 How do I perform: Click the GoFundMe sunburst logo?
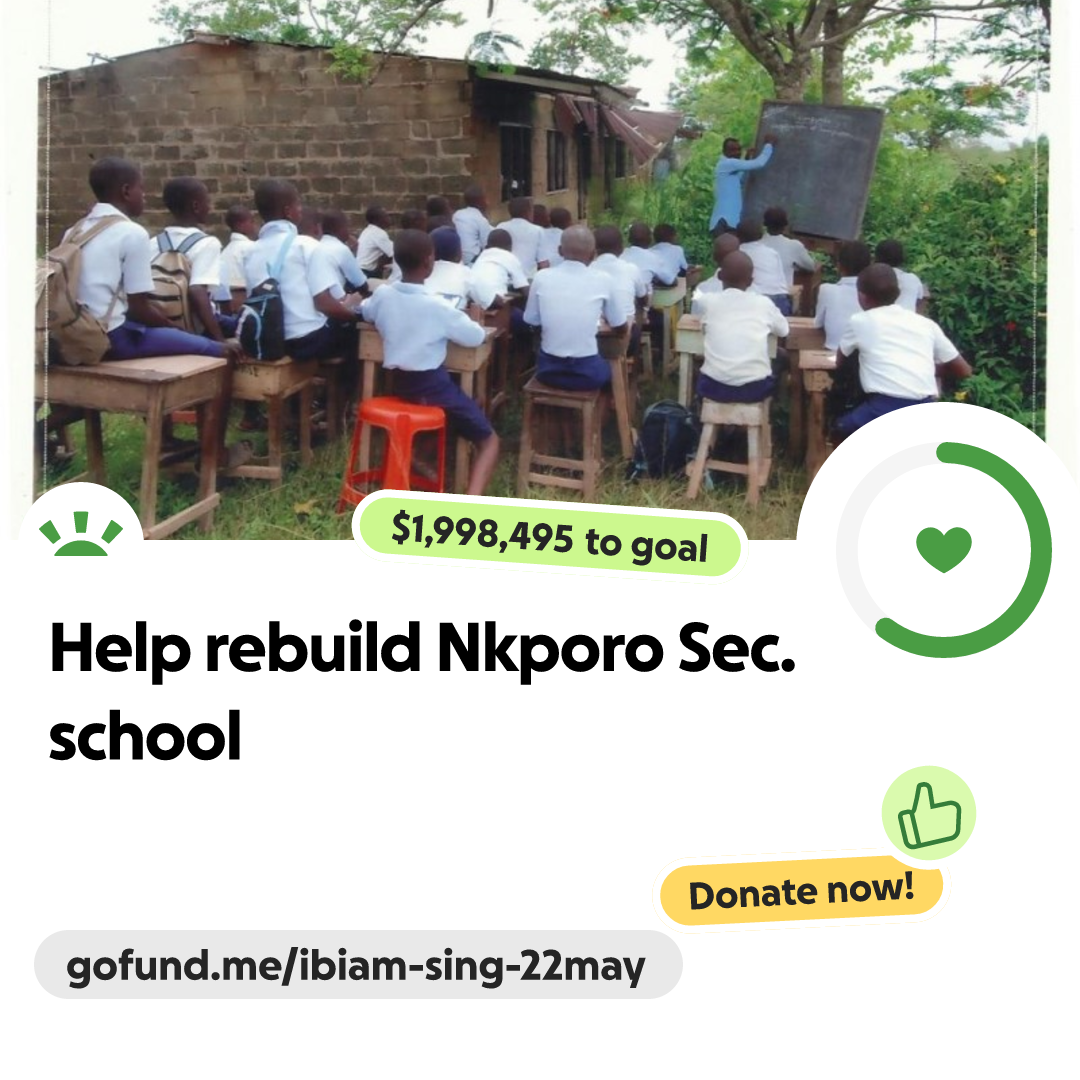tap(81, 533)
